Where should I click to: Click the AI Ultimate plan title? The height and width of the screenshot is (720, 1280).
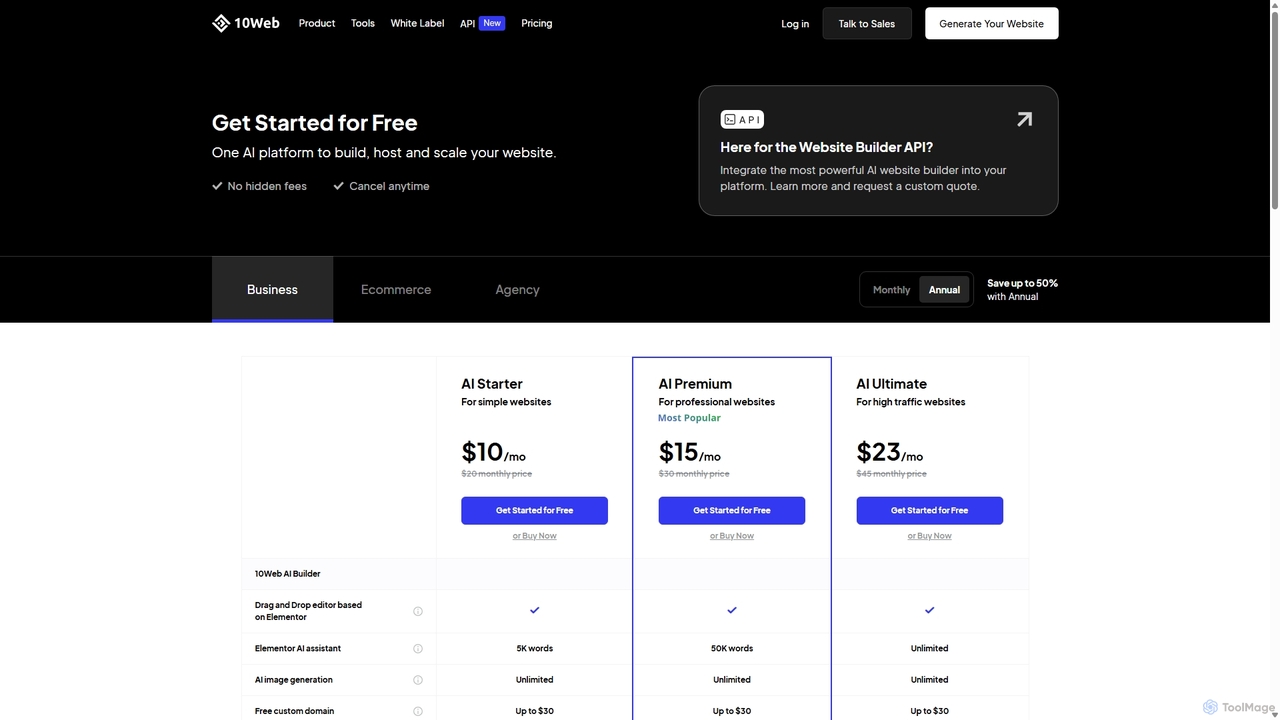[x=892, y=384]
